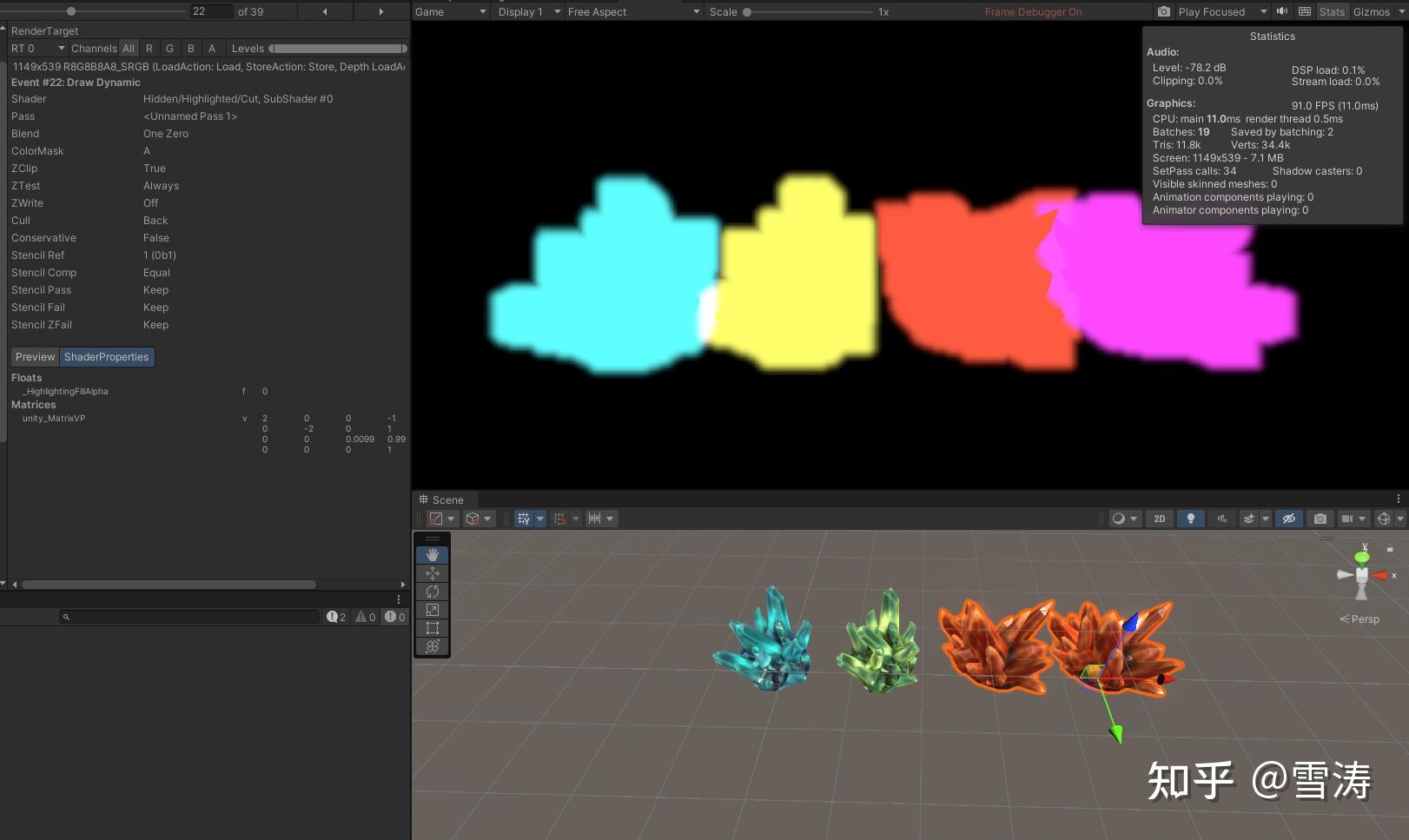The width and height of the screenshot is (1409, 840).
Task: Mute audio in the Game view
Action: [x=1281, y=11]
